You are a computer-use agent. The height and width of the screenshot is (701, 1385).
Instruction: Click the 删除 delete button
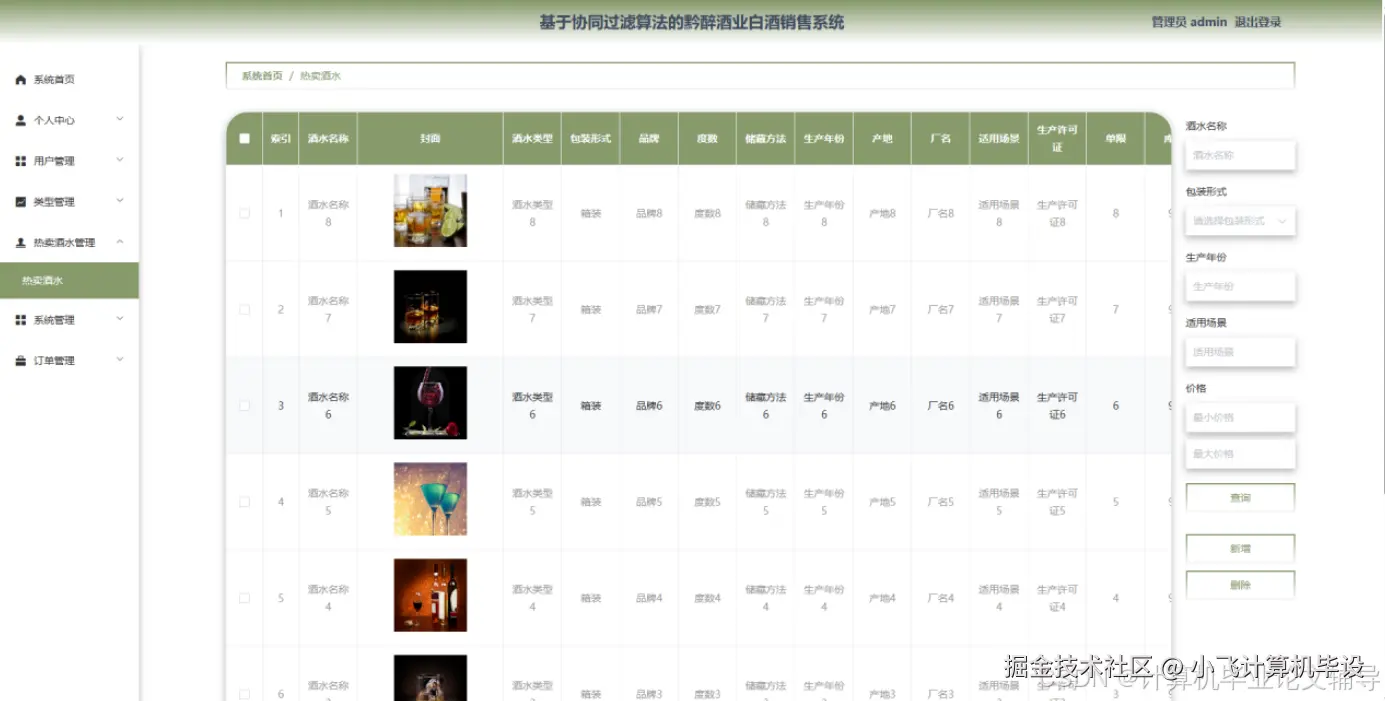point(1240,585)
